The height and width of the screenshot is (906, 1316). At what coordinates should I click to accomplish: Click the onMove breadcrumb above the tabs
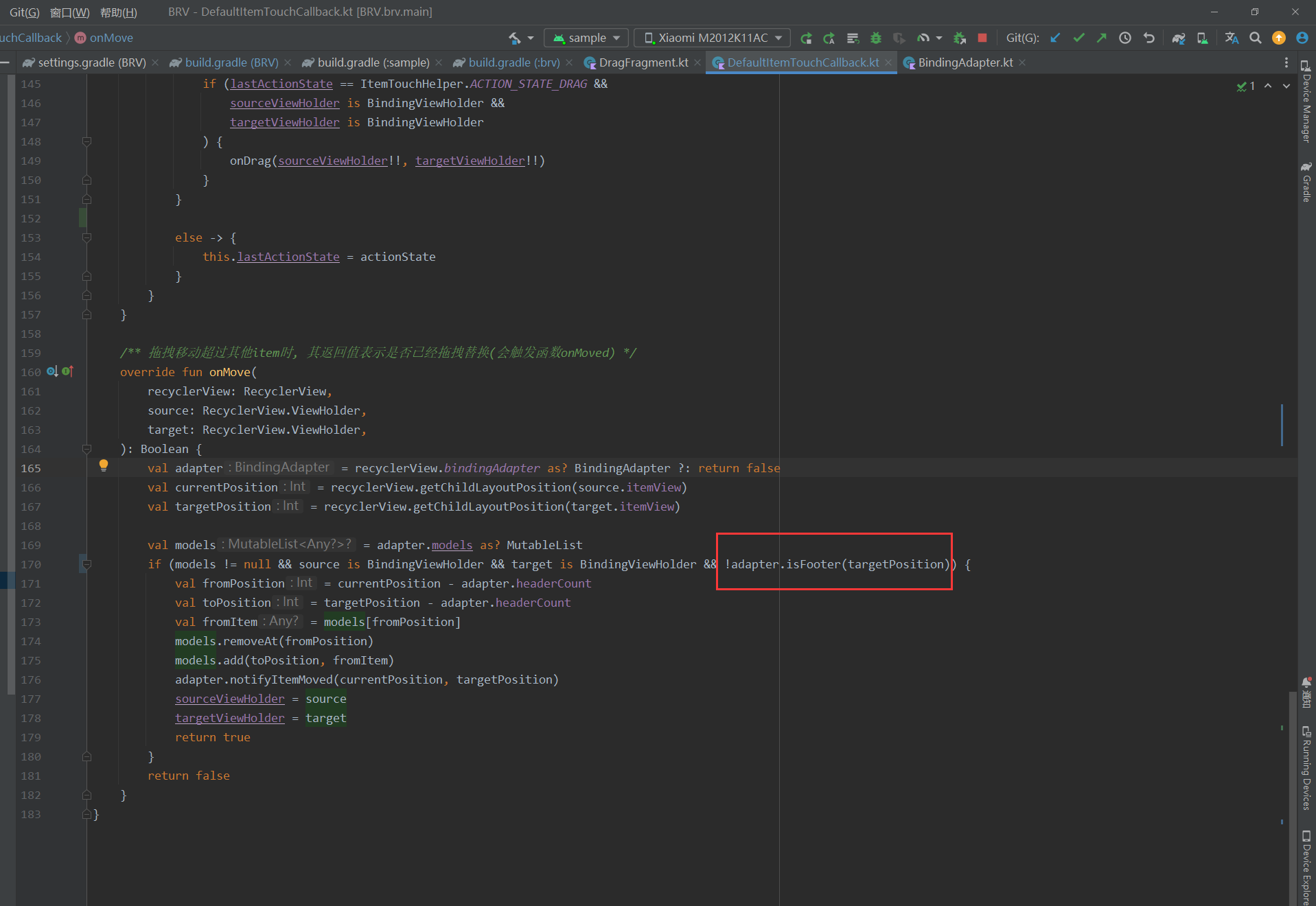[112, 38]
